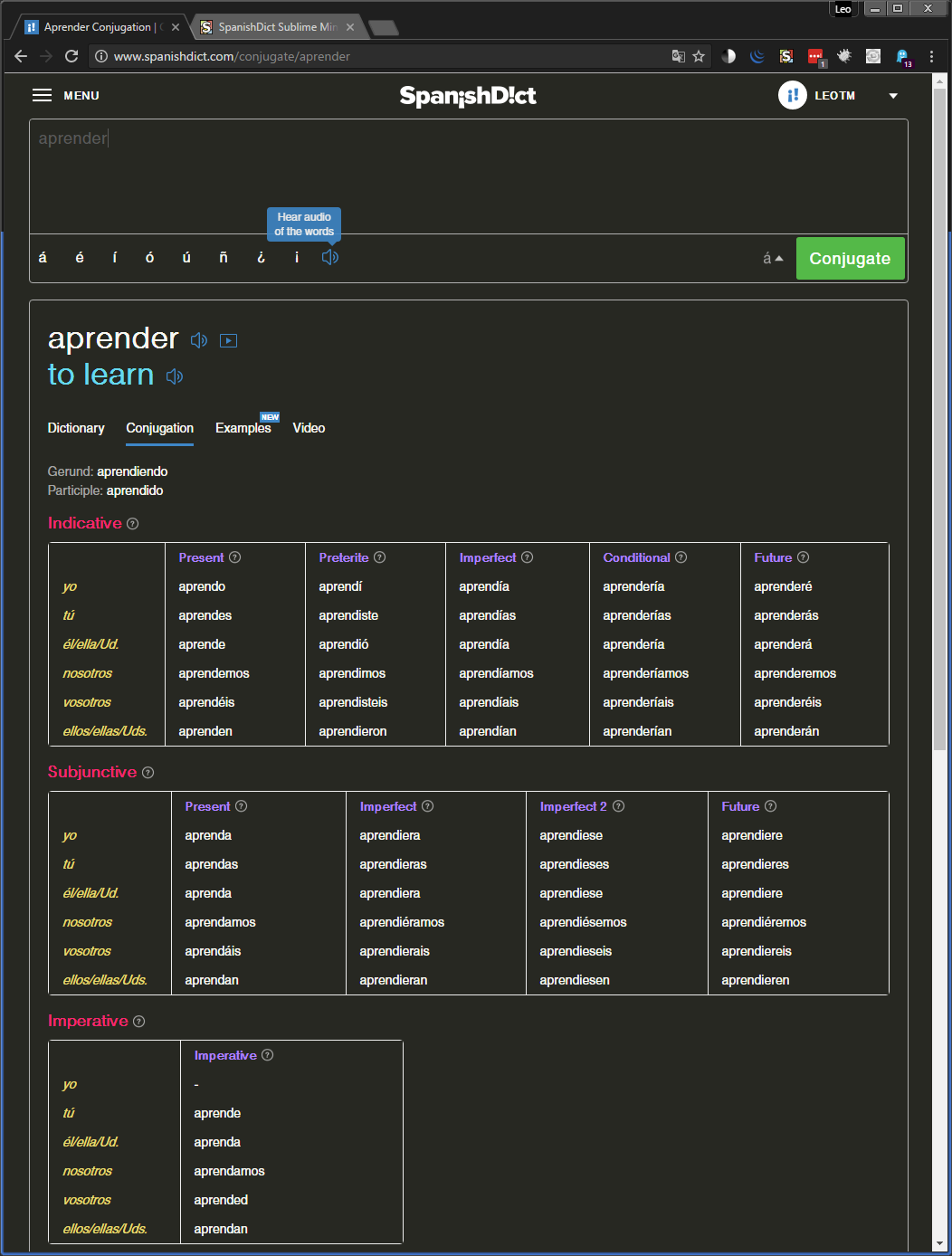Screen dimensions: 952x1256
Task: Insert the ñ character into the search field
Action: (224, 257)
